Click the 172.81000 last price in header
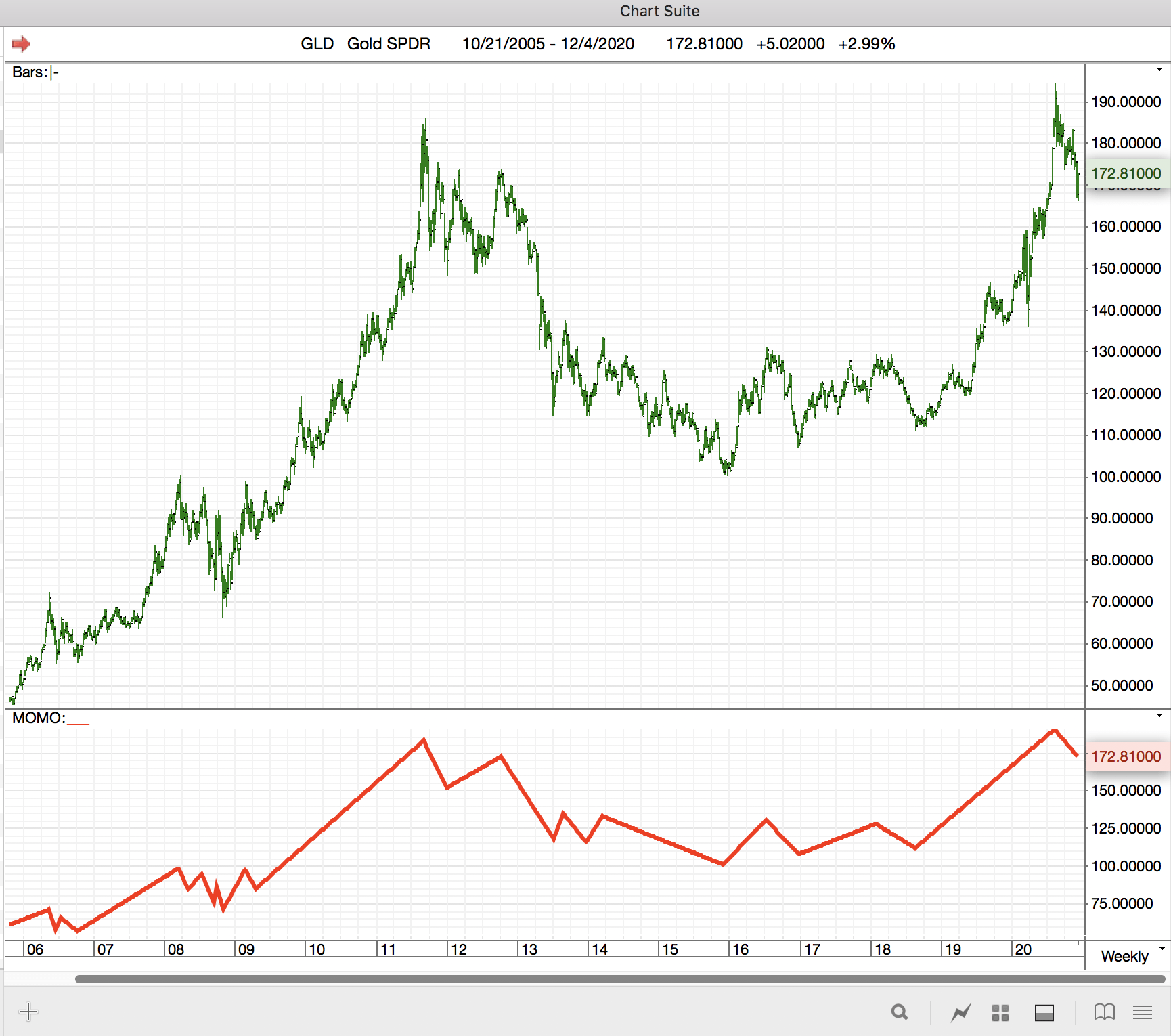 [705, 44]
